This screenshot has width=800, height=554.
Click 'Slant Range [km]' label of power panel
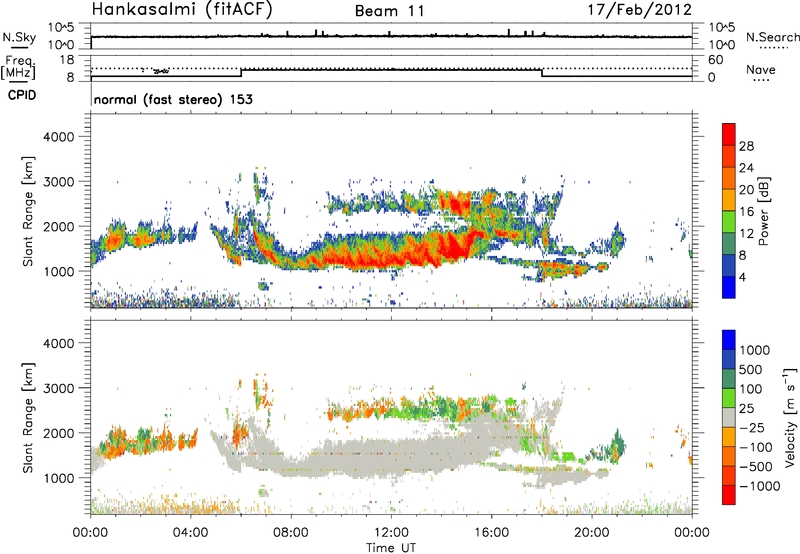point(28,211)
